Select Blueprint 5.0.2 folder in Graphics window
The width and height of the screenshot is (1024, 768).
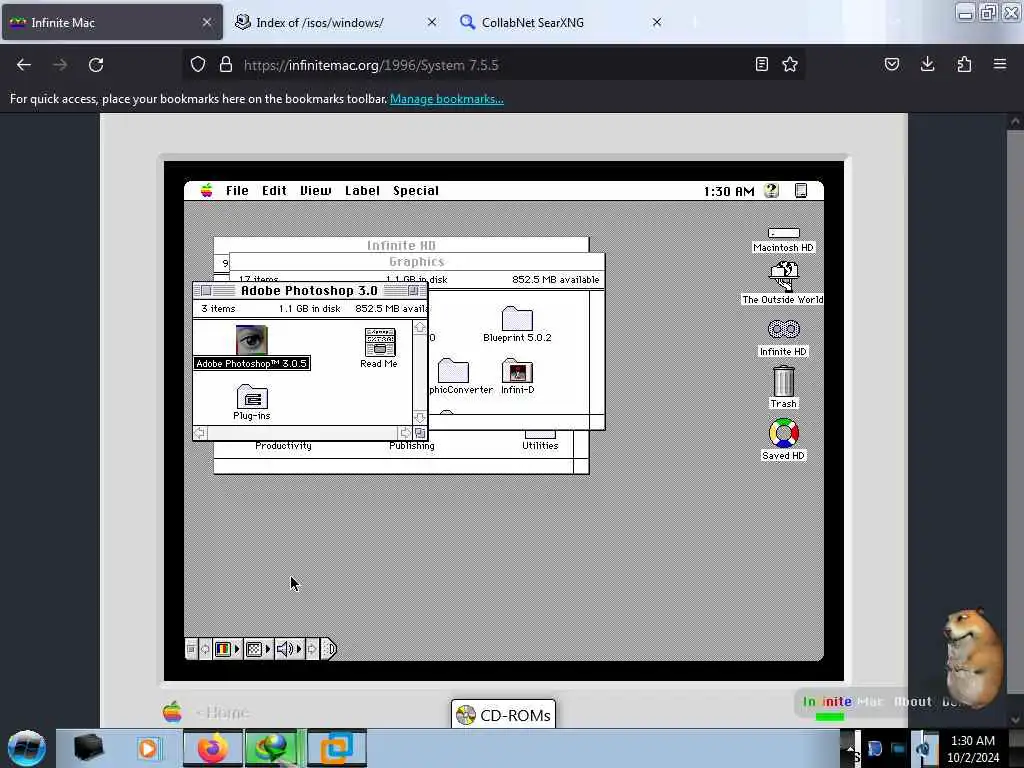(x=517, y=319)
